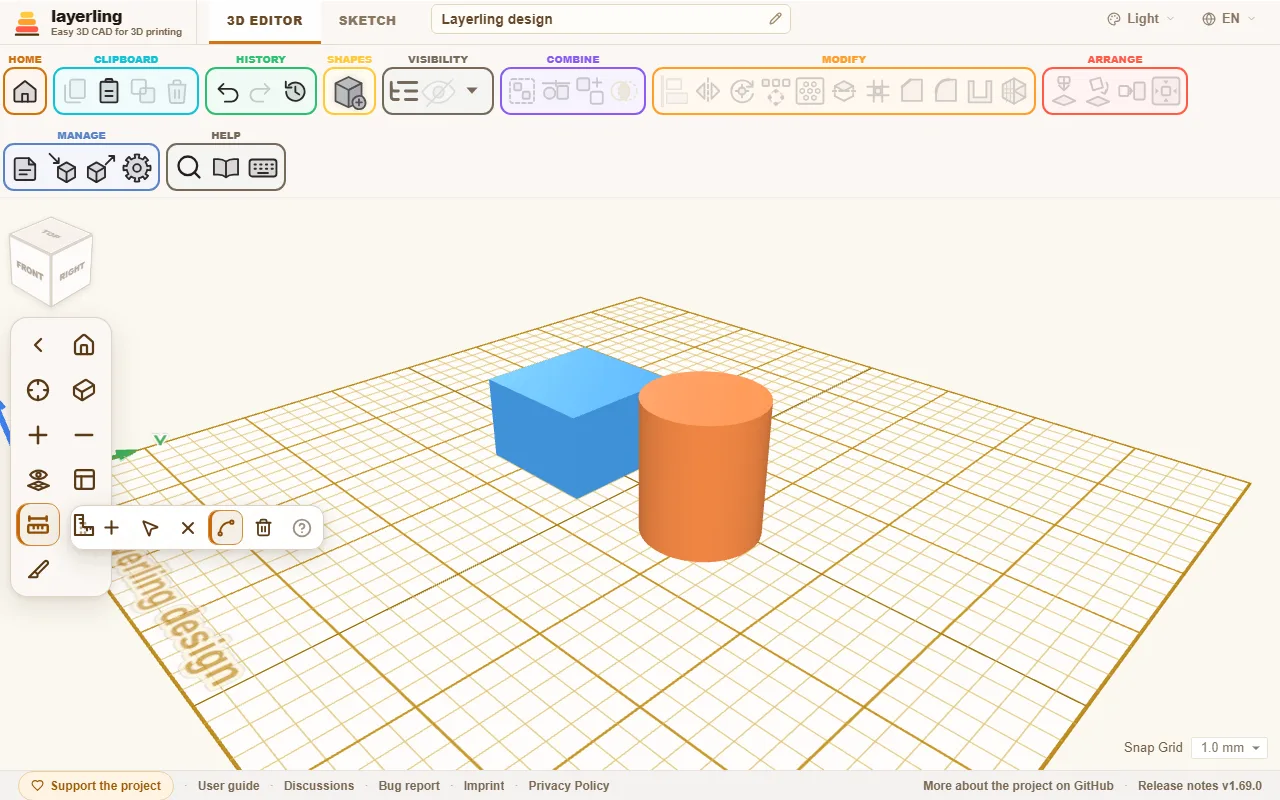Toggle the ruler measure tool
The height and width of the screenshot is (800, 1280).
point(38,525)
